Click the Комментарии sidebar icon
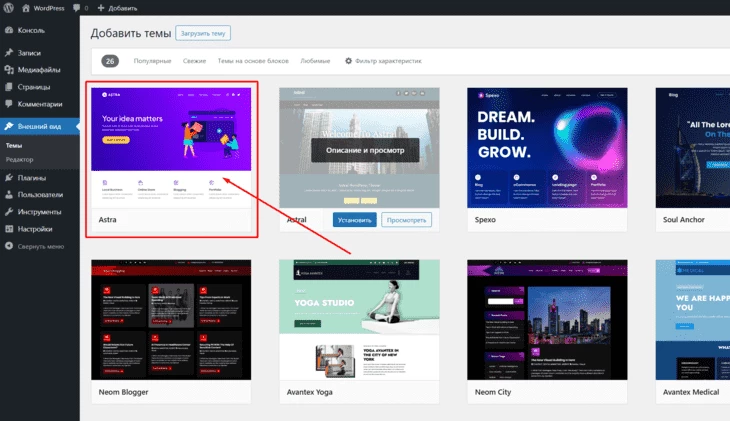 (9, 104)
